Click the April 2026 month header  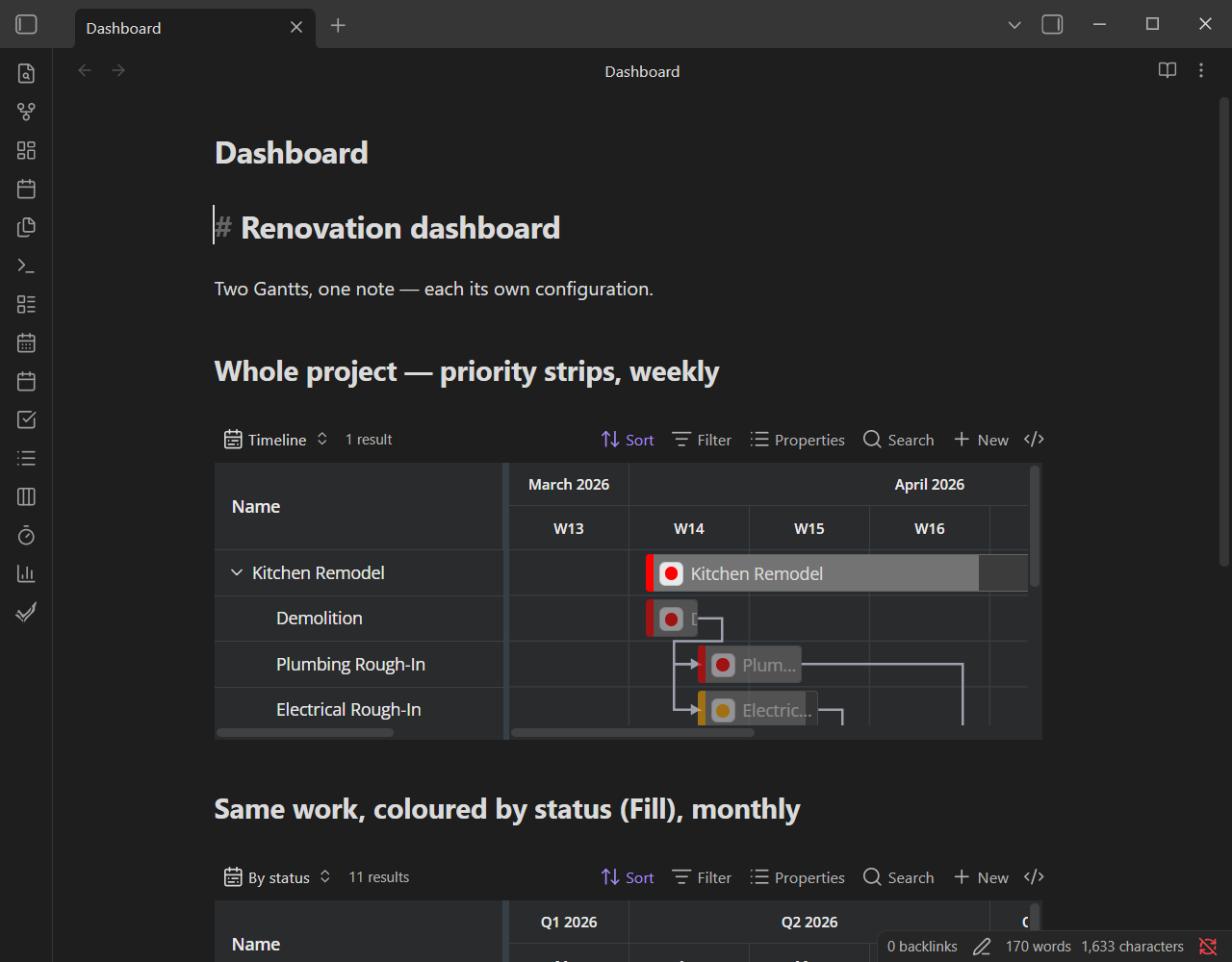929,484
